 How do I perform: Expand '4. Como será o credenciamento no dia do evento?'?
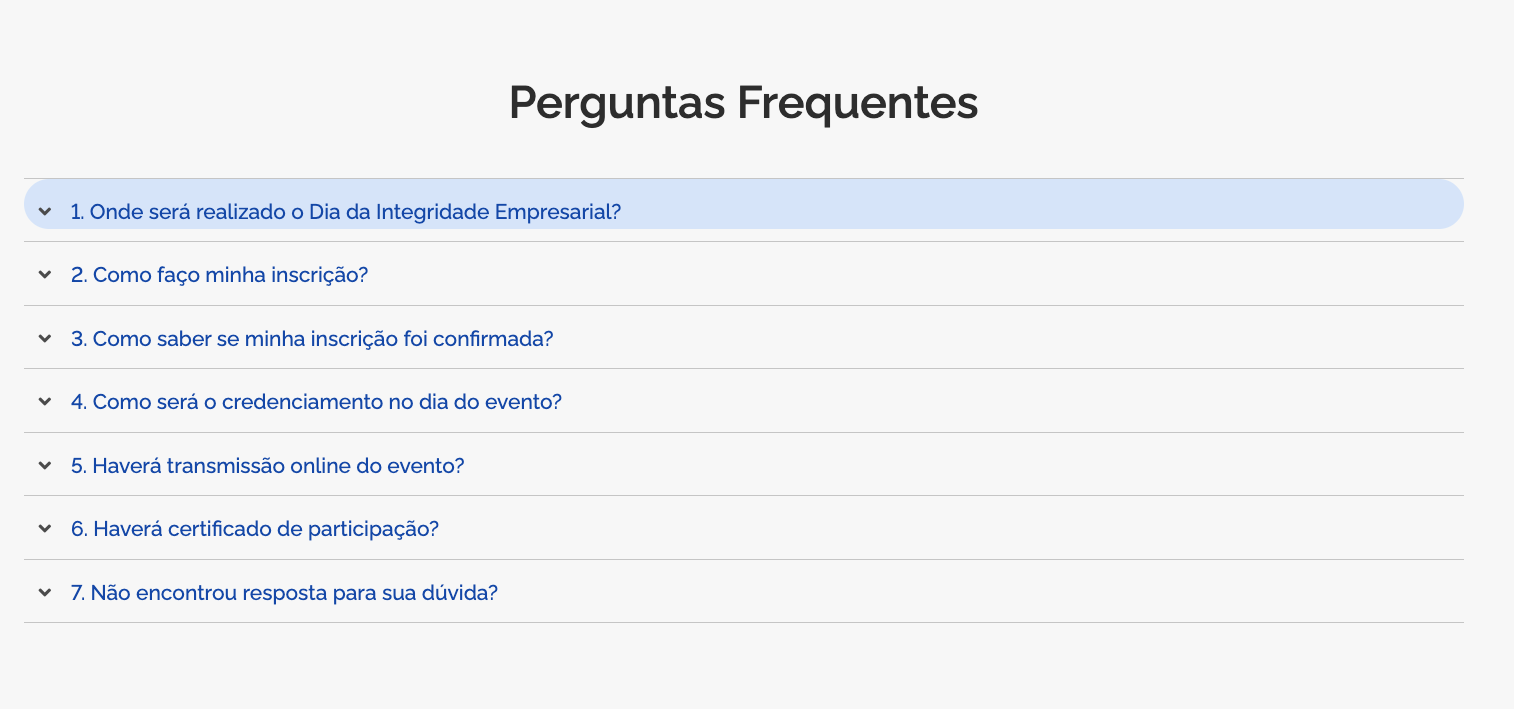(x=316, y=402)
